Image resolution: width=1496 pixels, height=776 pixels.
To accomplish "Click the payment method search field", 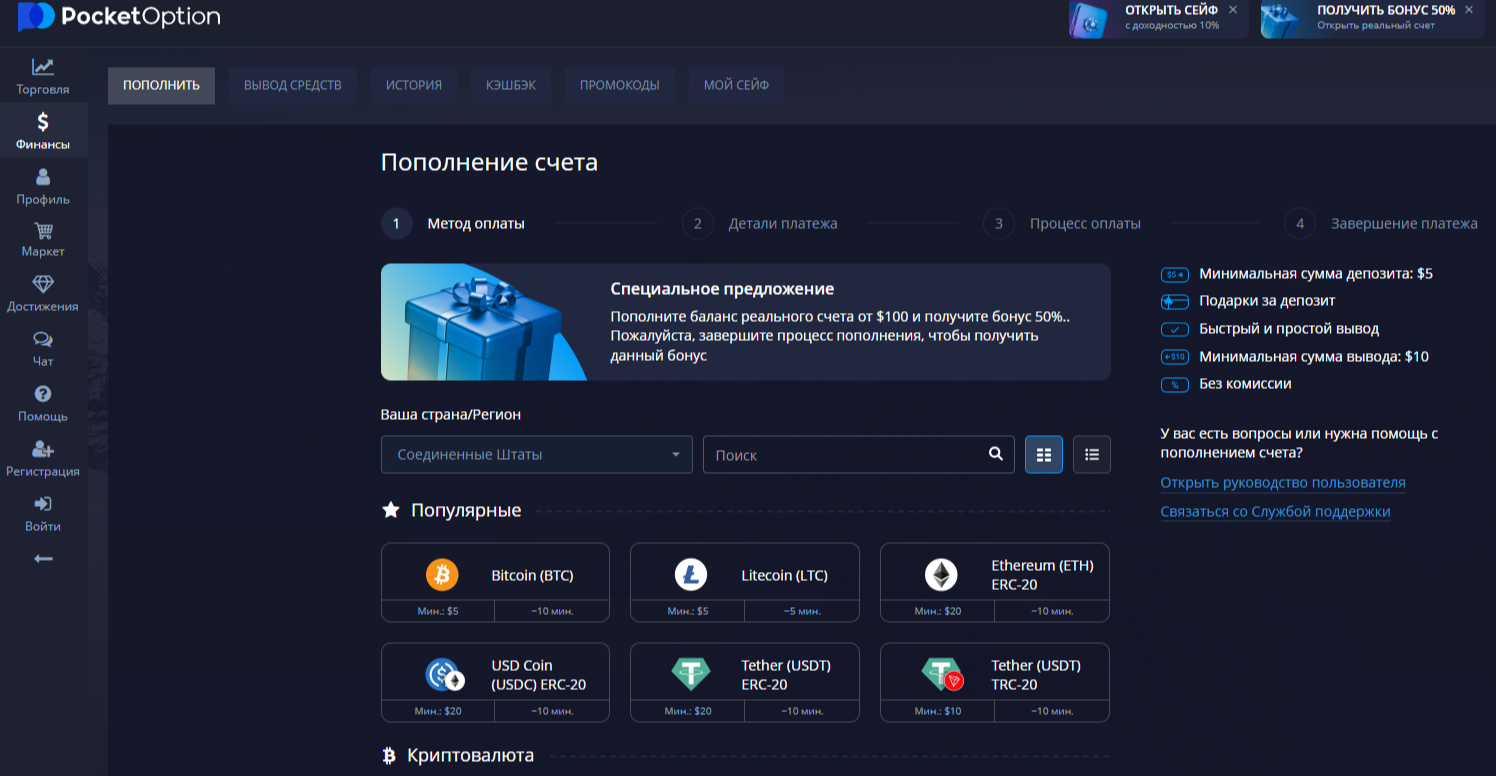I will [845, 455].
